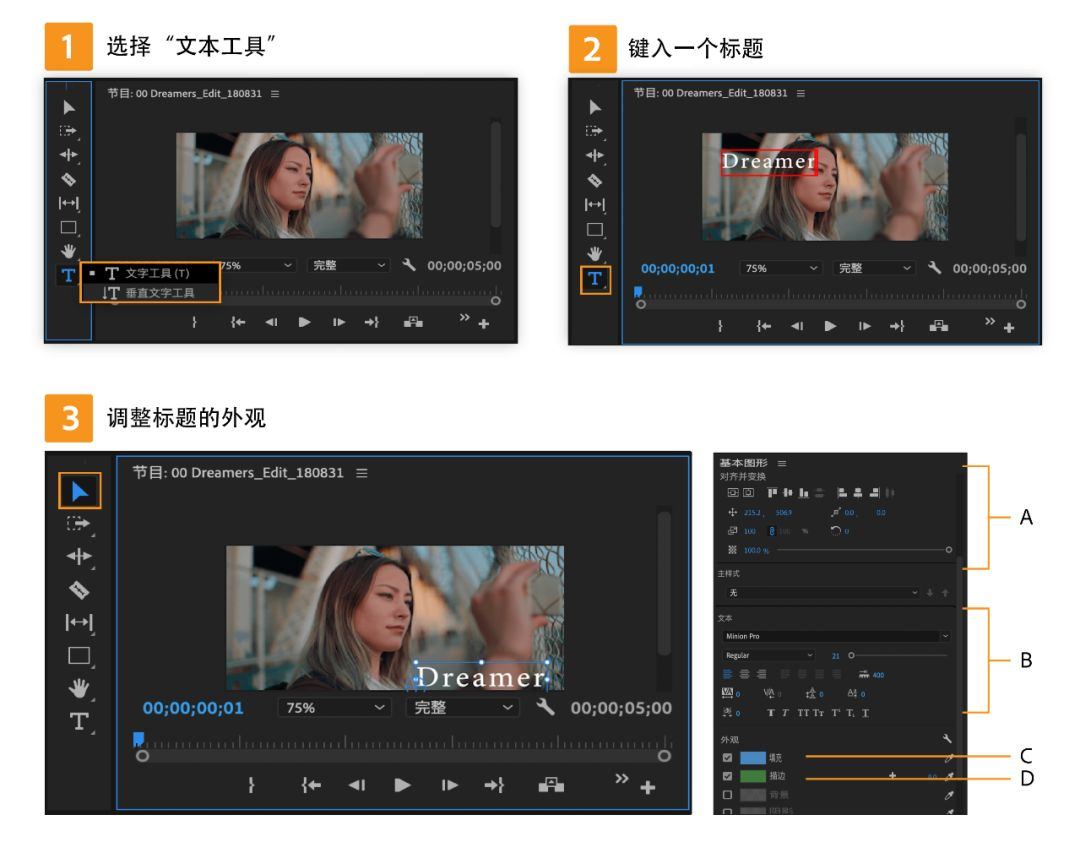
Task: Play the clip in step 2 monitor
Action: (x=830, y=326)
